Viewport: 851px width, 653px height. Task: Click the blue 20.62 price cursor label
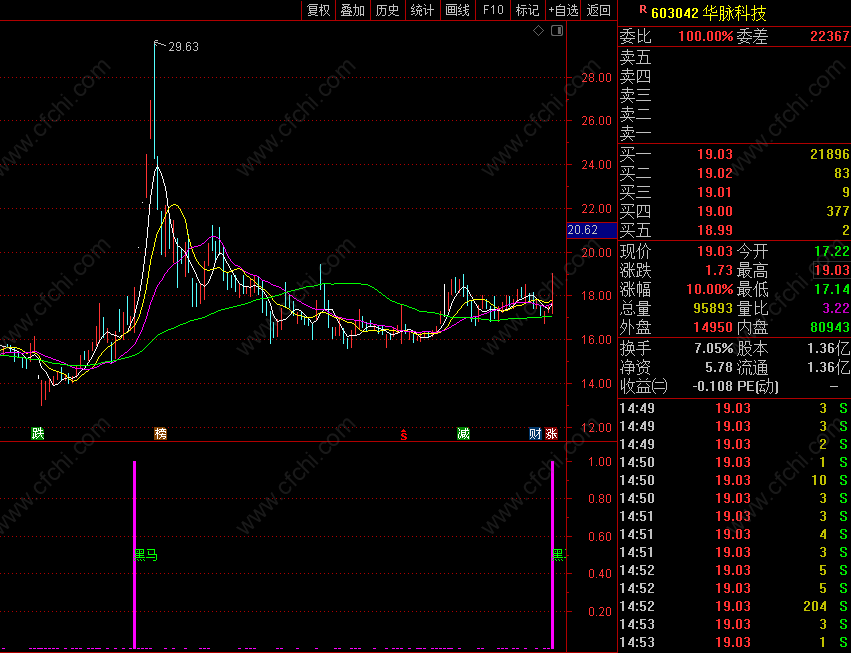(x=592, y=230)
